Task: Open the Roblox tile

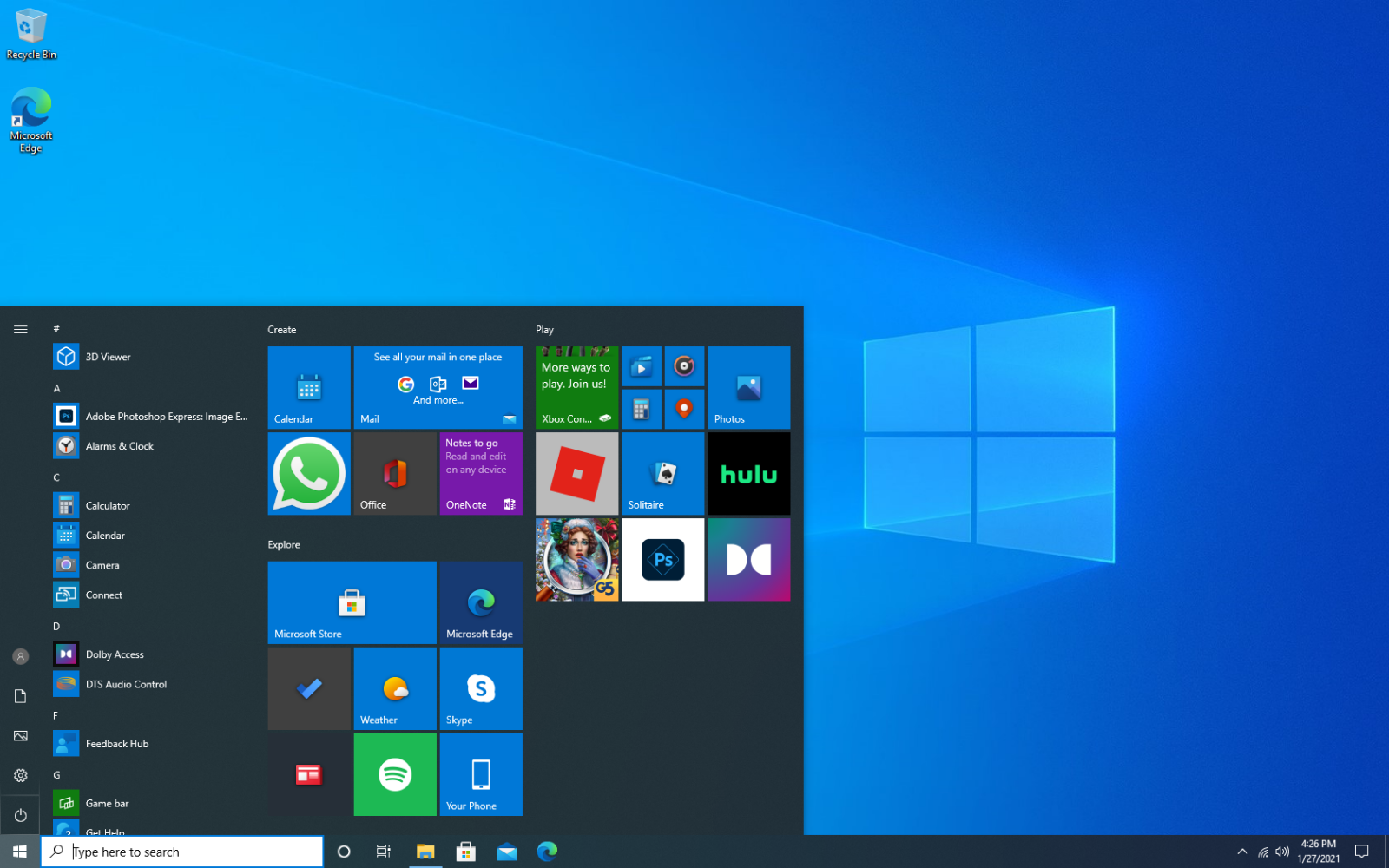Action: tap(576, 474)
